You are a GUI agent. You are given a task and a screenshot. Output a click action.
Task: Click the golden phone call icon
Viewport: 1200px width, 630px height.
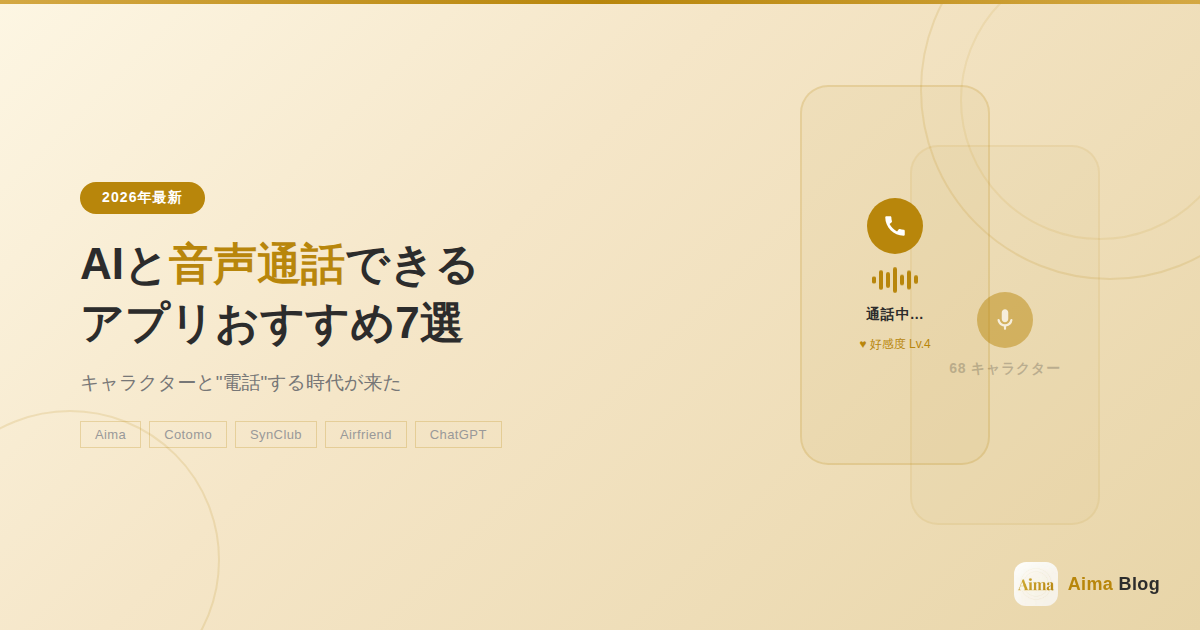895,226
